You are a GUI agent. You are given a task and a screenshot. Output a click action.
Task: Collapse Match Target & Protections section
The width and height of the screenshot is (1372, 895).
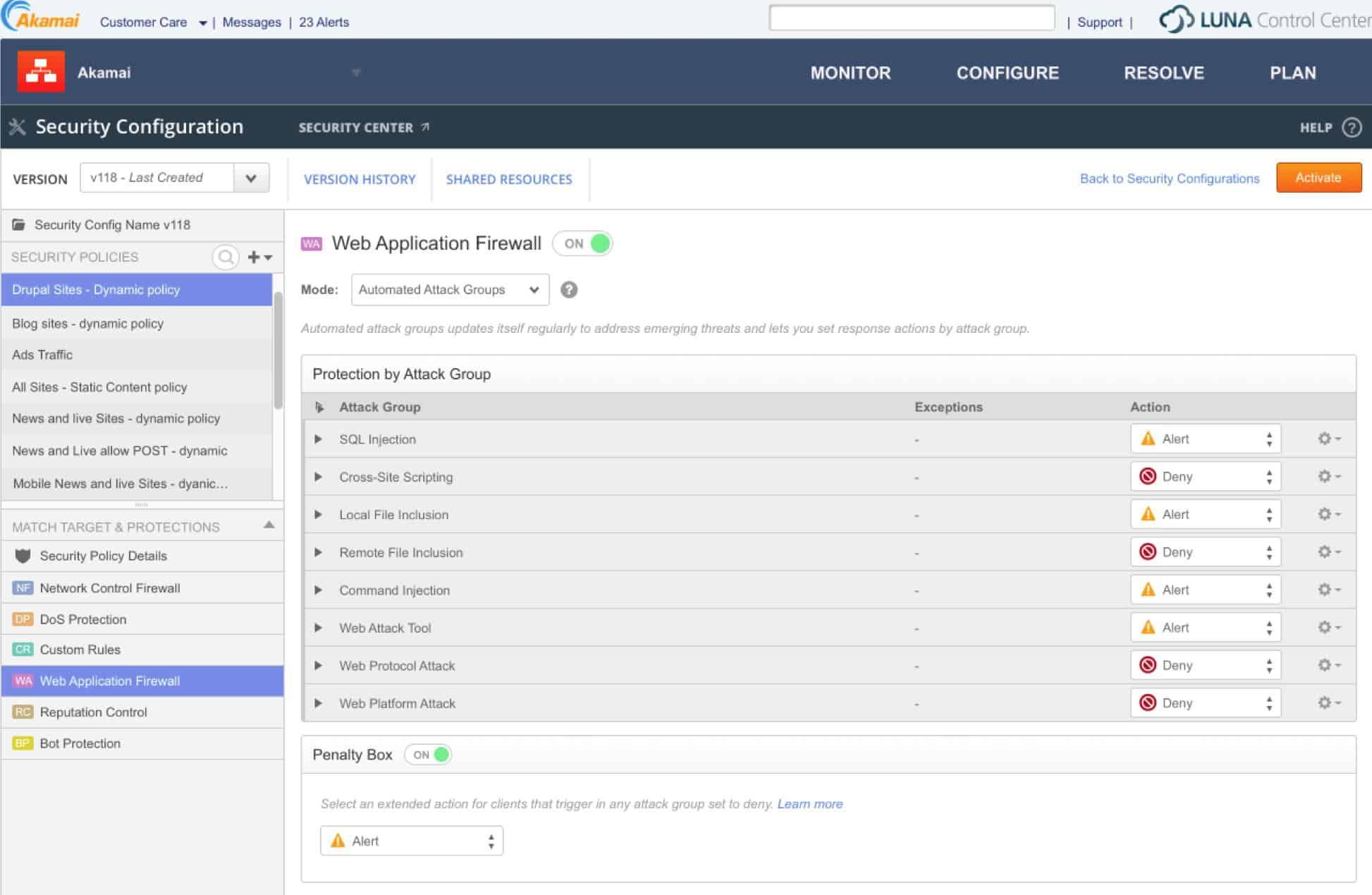tap(269, 525)
